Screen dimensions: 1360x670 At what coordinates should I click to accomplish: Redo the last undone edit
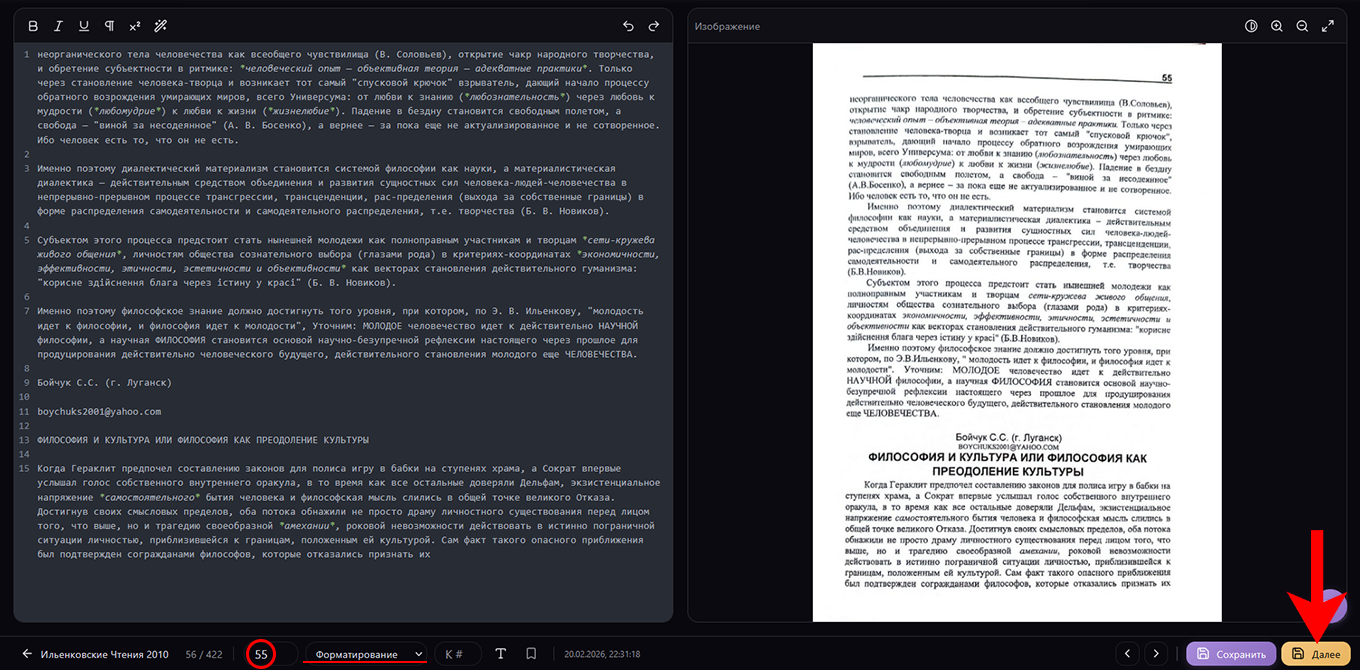coord(654,26)
